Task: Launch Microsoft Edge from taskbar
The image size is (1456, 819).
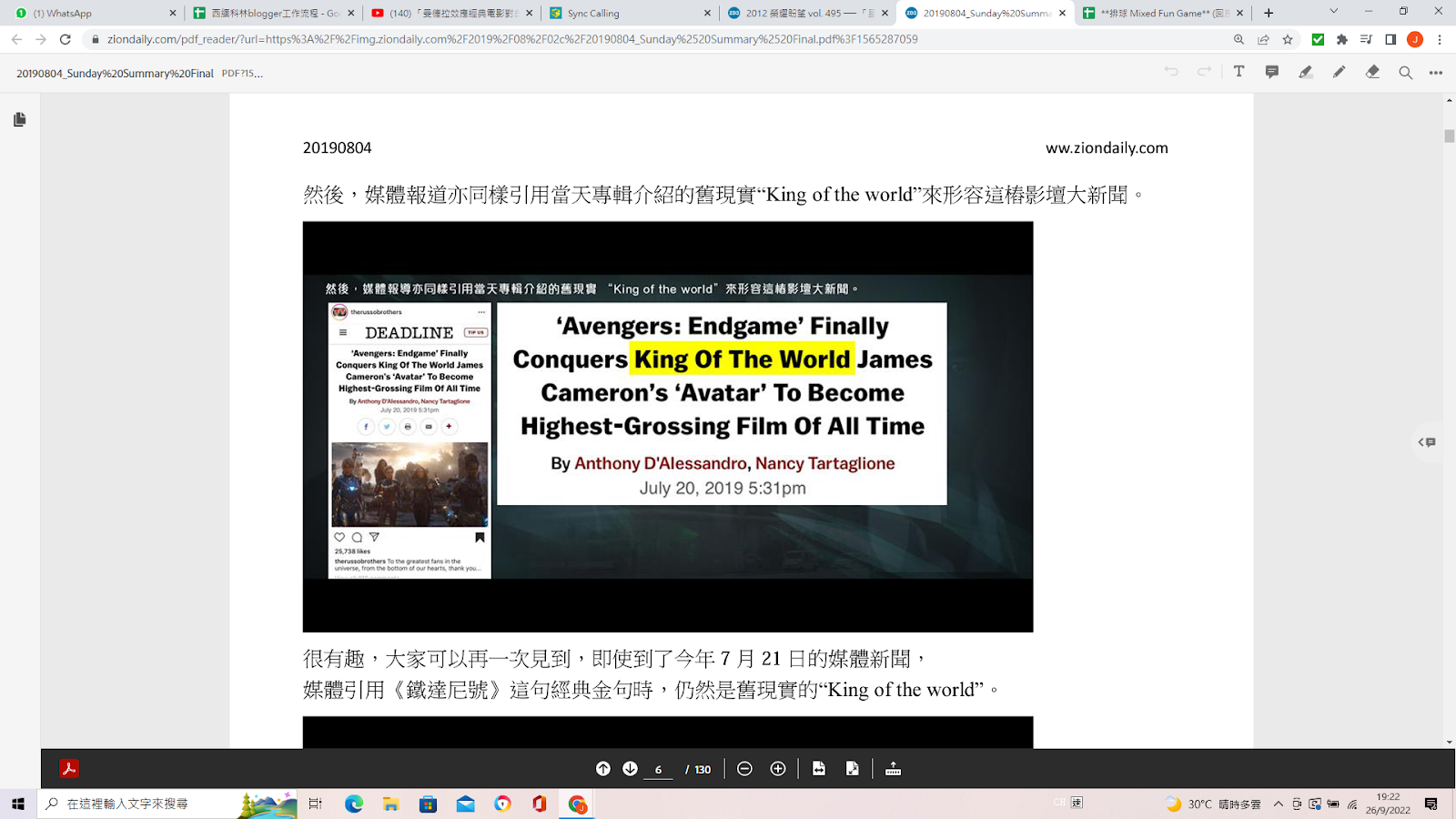Action: (354, 804)
